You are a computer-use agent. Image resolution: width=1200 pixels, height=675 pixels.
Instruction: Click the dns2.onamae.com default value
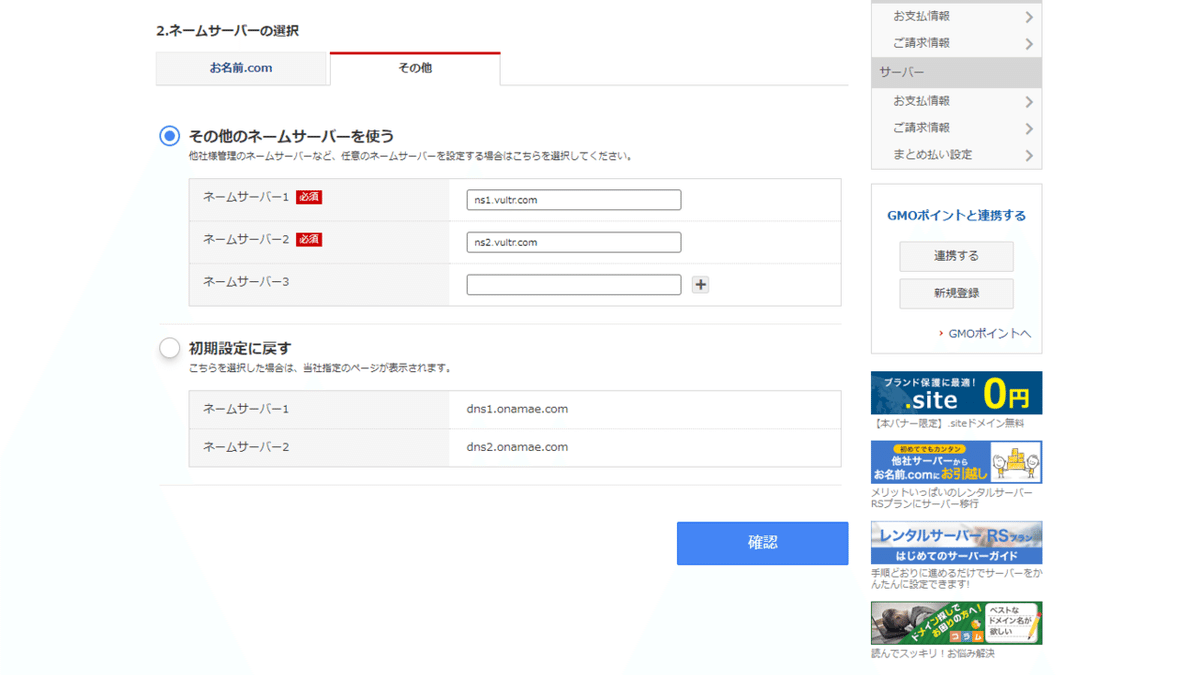click(x=517, y=447)
